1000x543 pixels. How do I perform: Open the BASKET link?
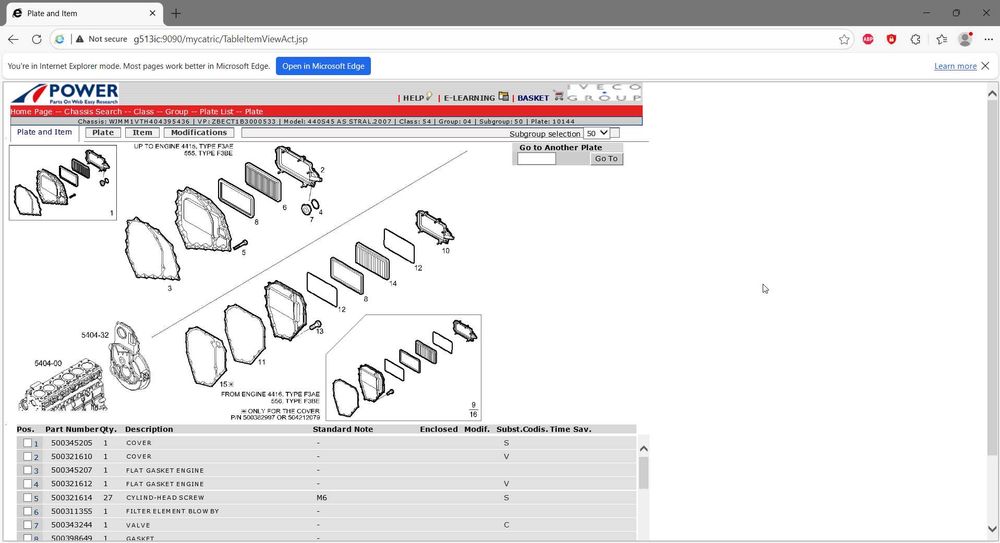tap(533, 98)
